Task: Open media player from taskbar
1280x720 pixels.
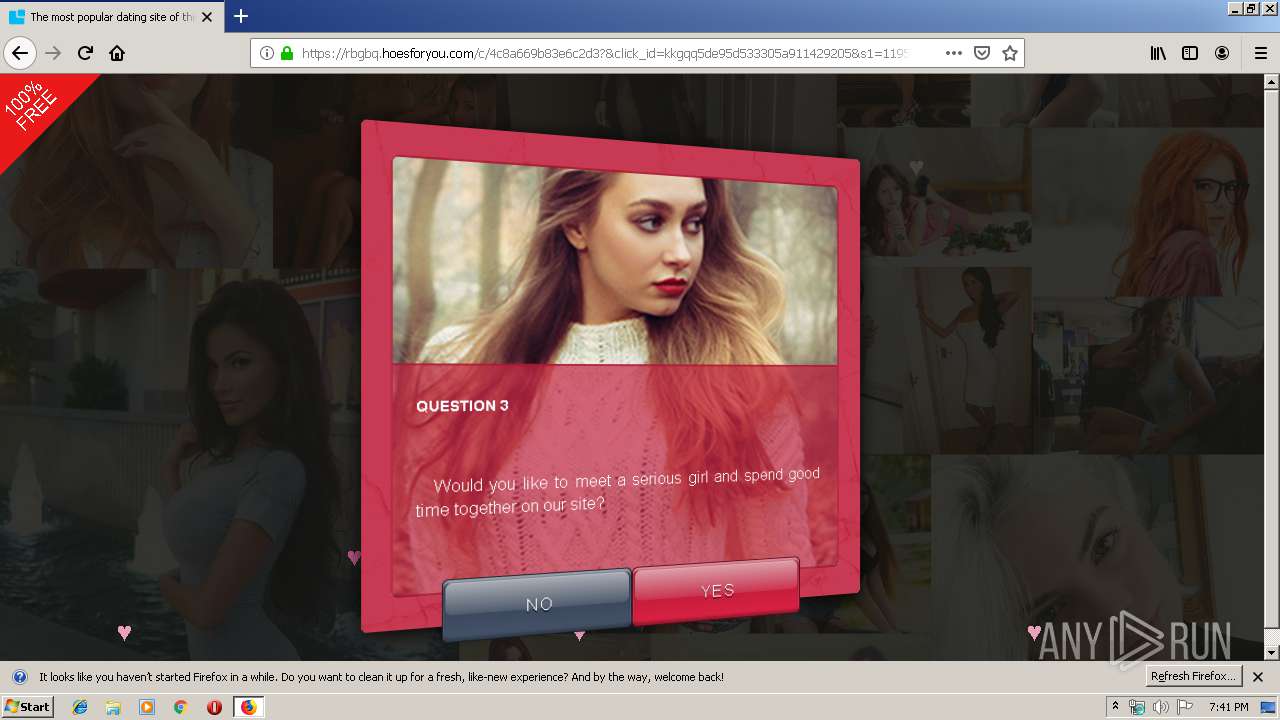Action: [147, 707]
